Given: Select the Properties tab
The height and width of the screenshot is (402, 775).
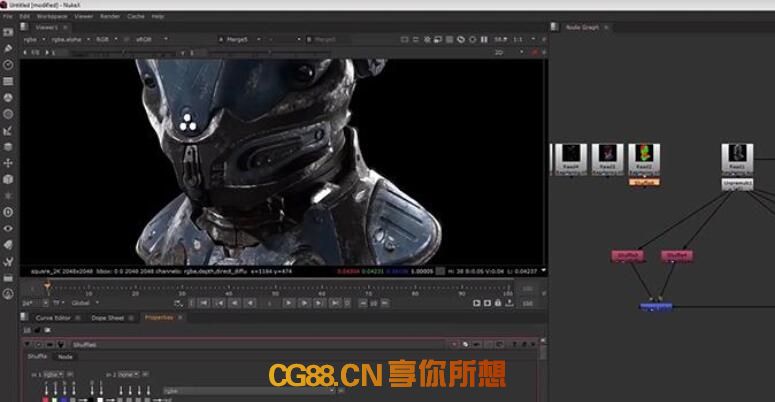Looking at the screenshot, I should coord(159,317).
